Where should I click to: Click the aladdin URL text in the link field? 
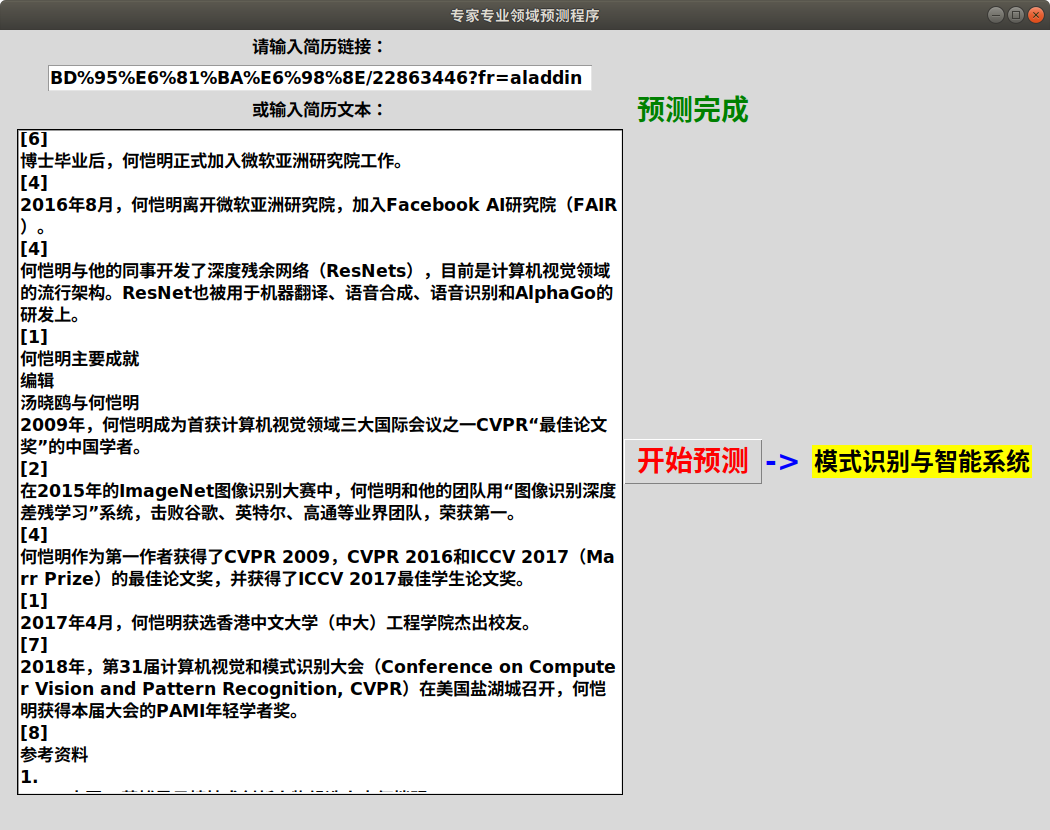[540, 77]
